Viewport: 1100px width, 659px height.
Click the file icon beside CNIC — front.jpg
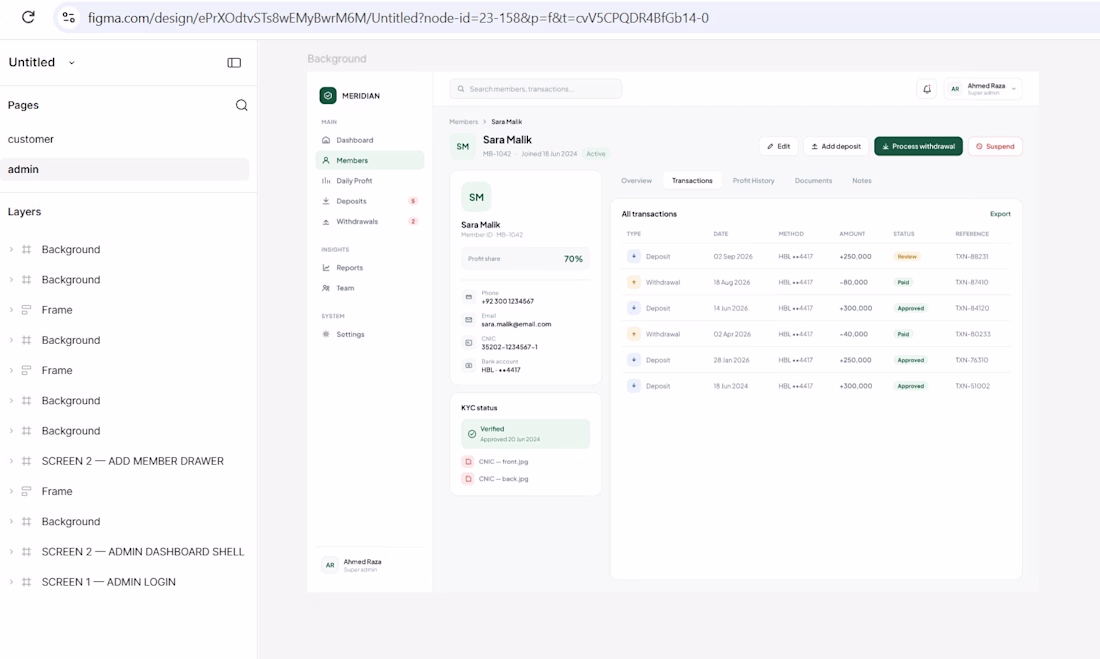468,462
